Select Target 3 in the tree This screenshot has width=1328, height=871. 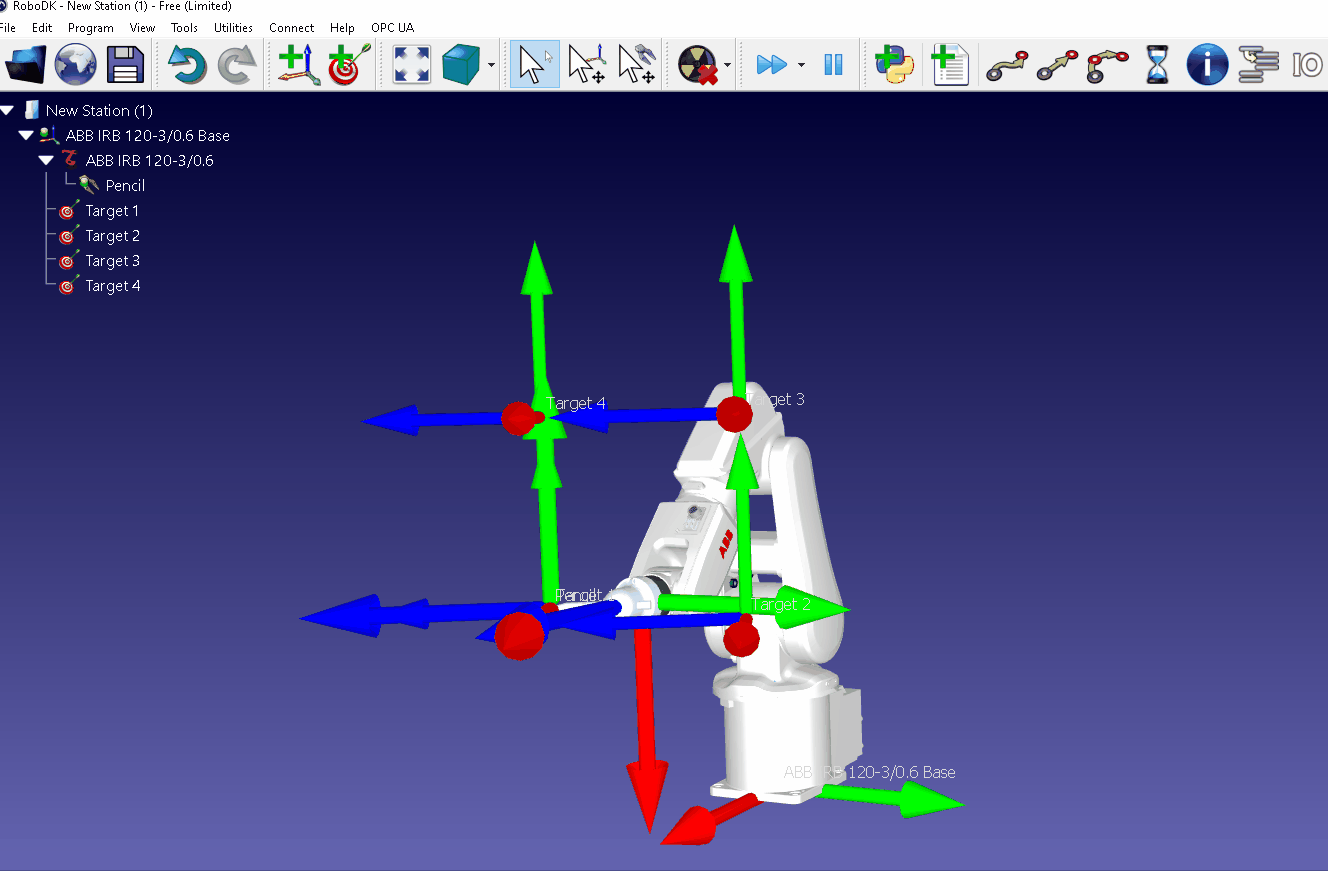[x=112, y=260]
